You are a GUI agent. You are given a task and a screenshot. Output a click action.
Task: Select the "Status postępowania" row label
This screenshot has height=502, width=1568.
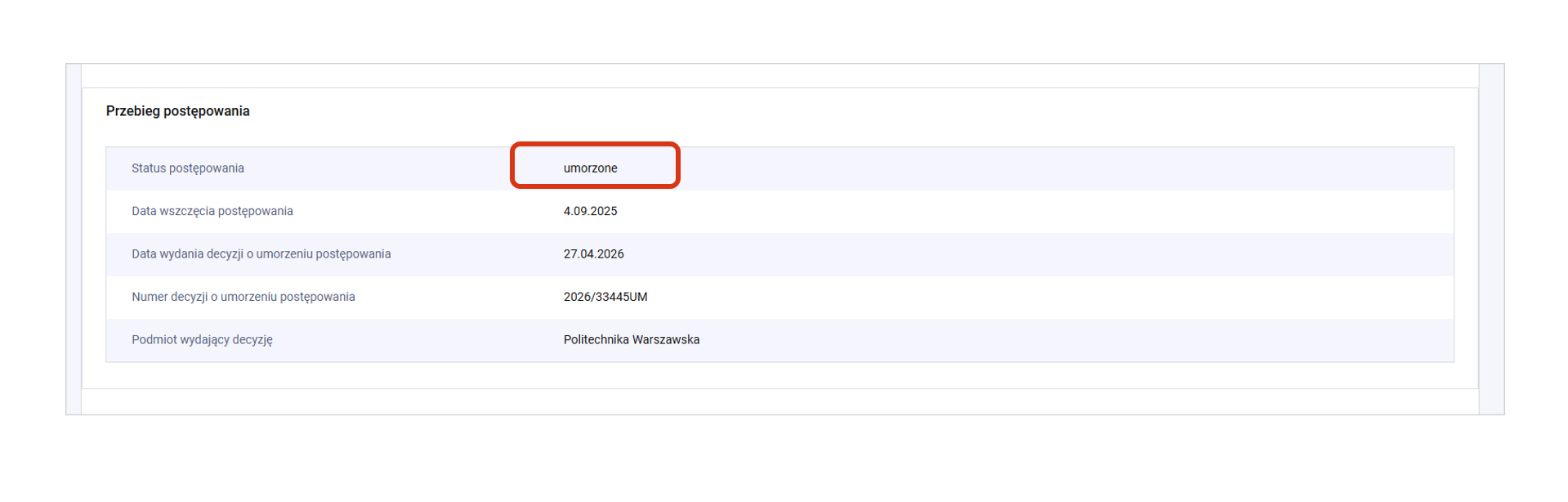pyautogui.click(x=187, y=168)
